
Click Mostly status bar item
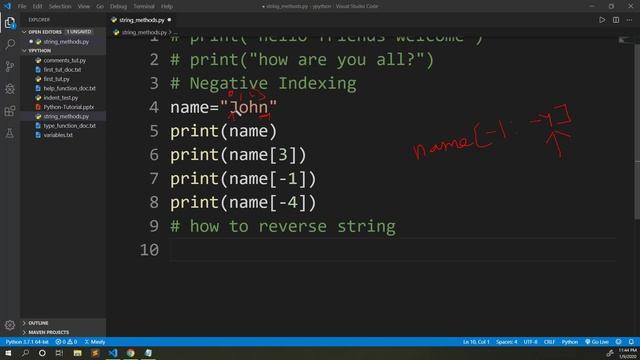[95, 342]
